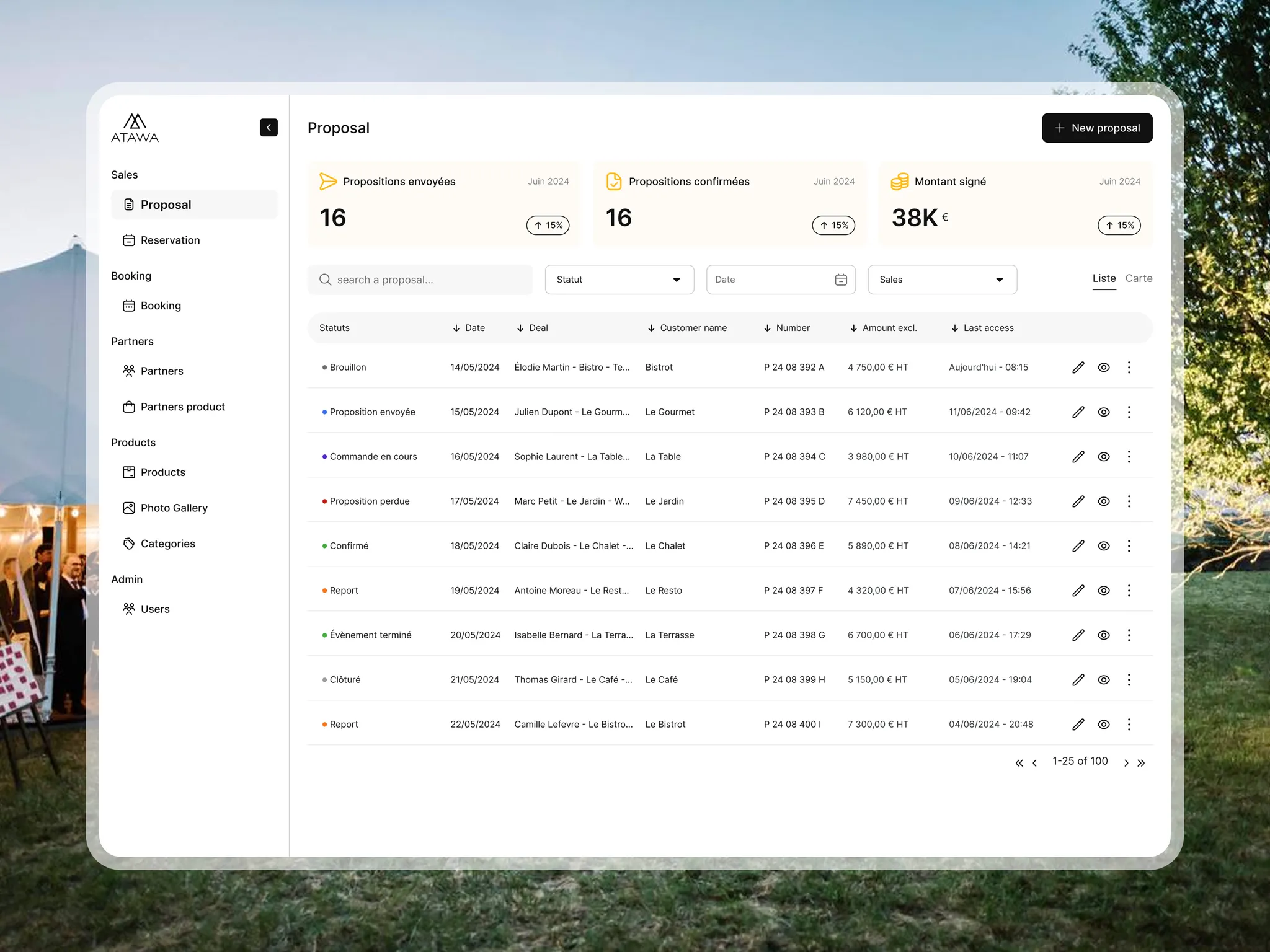Edit the Le Chalet proposal
The width and height of the screenshot is (1270, 952).
click(x=1078, y=546)
